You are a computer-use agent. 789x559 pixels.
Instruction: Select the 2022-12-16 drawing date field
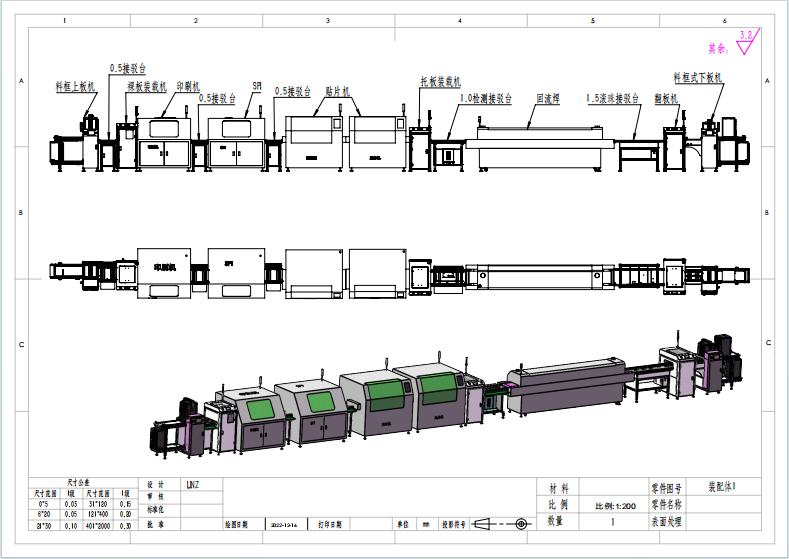(x=282, y=523)
